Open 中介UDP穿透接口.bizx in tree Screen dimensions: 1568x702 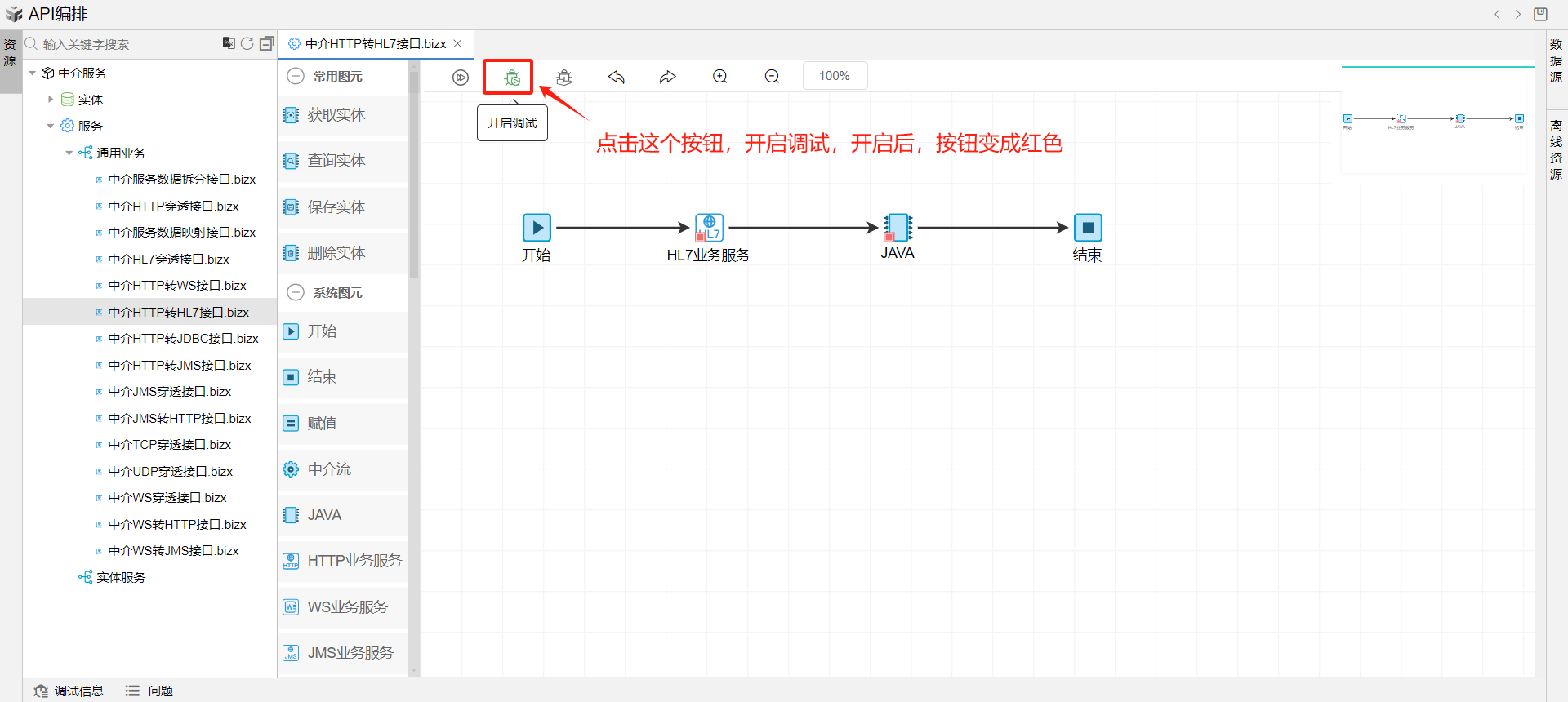(171, 472)
